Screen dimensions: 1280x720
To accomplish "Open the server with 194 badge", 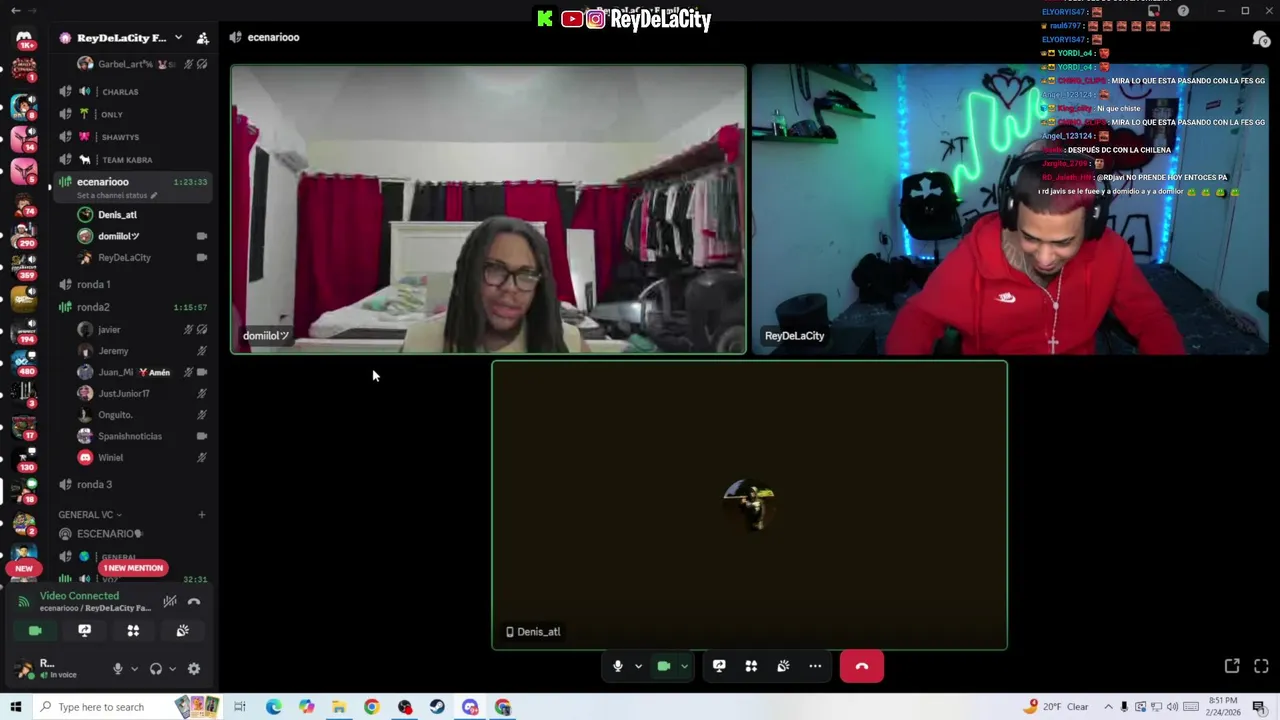I will click(x=24, y=330).
